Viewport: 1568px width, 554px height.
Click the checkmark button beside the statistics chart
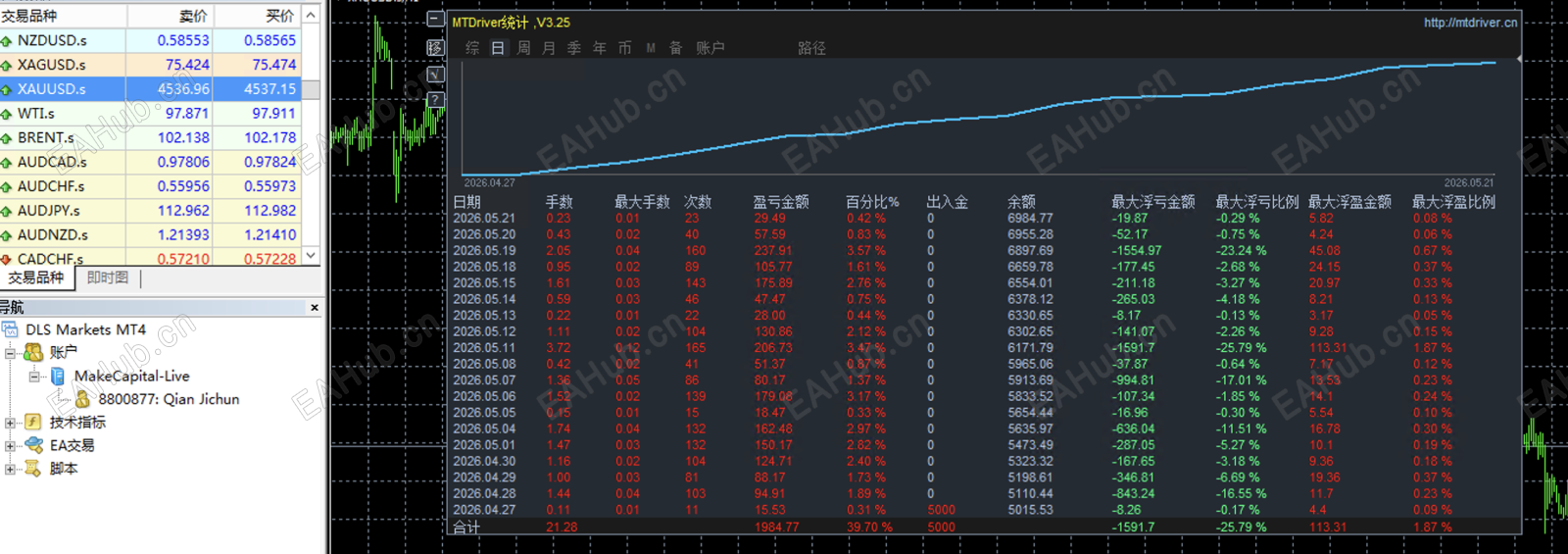coord(436,75)
